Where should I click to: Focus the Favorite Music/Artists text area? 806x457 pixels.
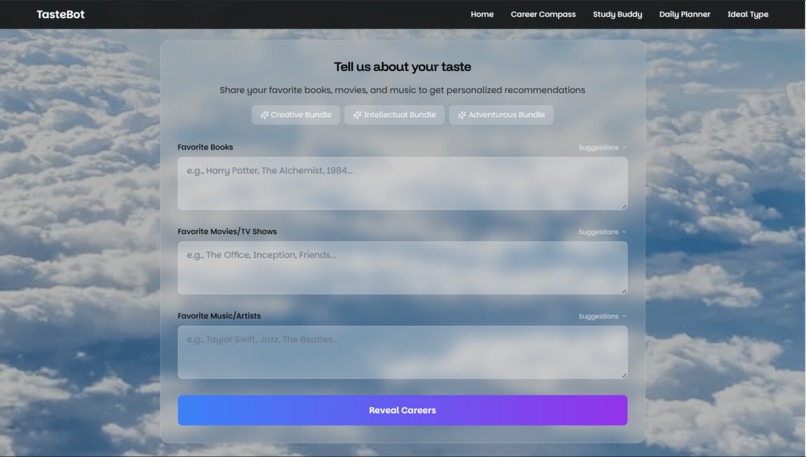click(402, 352)
